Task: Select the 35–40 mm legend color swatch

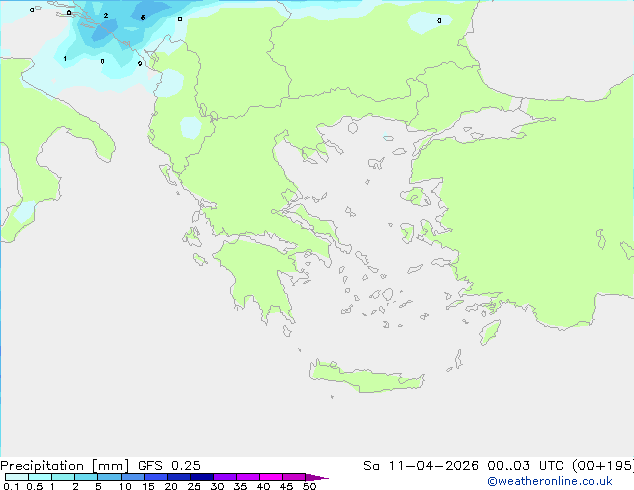Action: (x=247, y=477)
